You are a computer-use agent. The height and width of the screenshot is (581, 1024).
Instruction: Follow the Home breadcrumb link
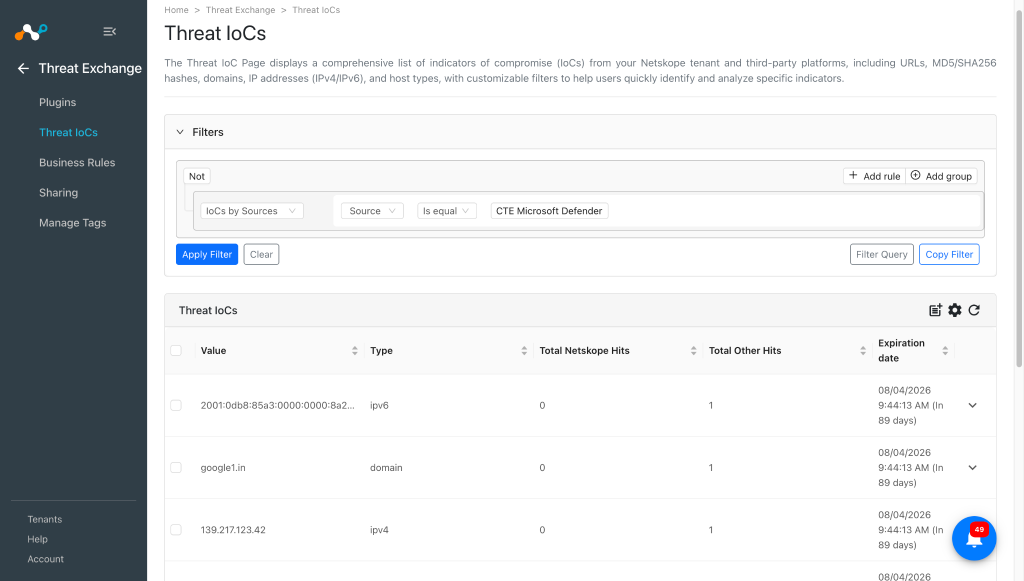click(176, 10)
